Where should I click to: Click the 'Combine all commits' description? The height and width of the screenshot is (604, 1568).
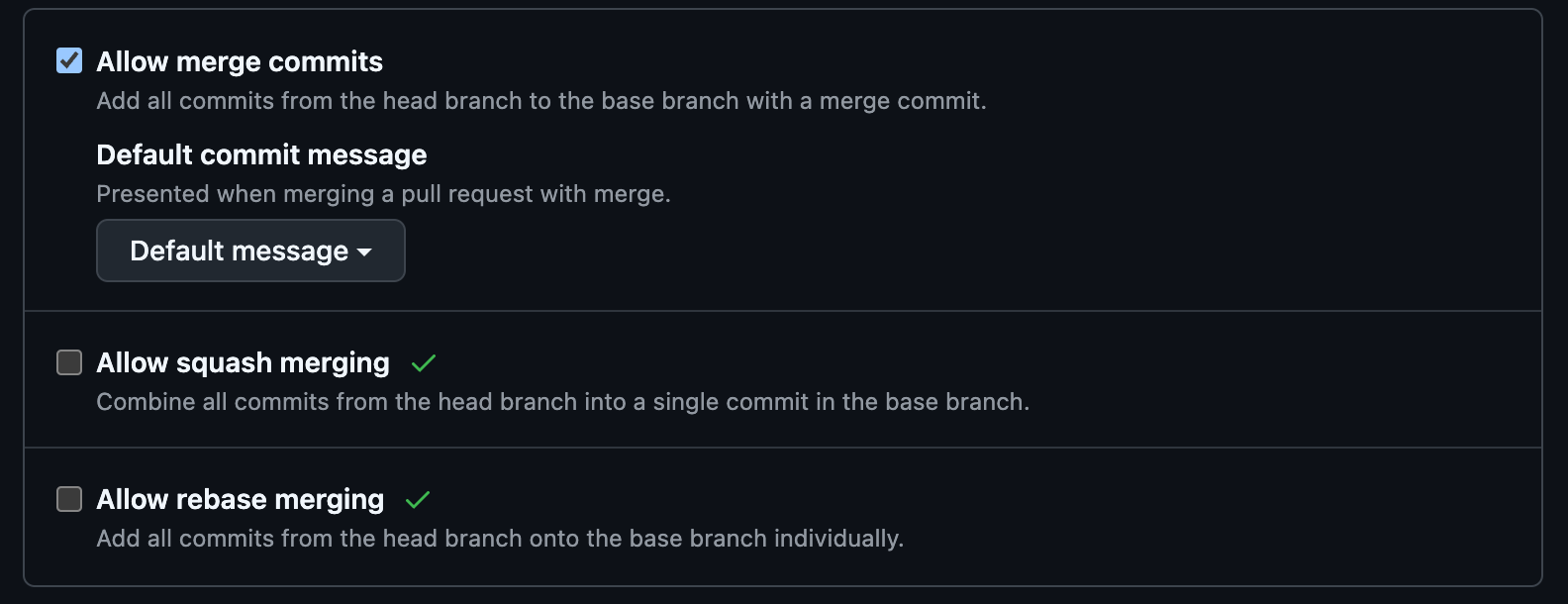562,402
